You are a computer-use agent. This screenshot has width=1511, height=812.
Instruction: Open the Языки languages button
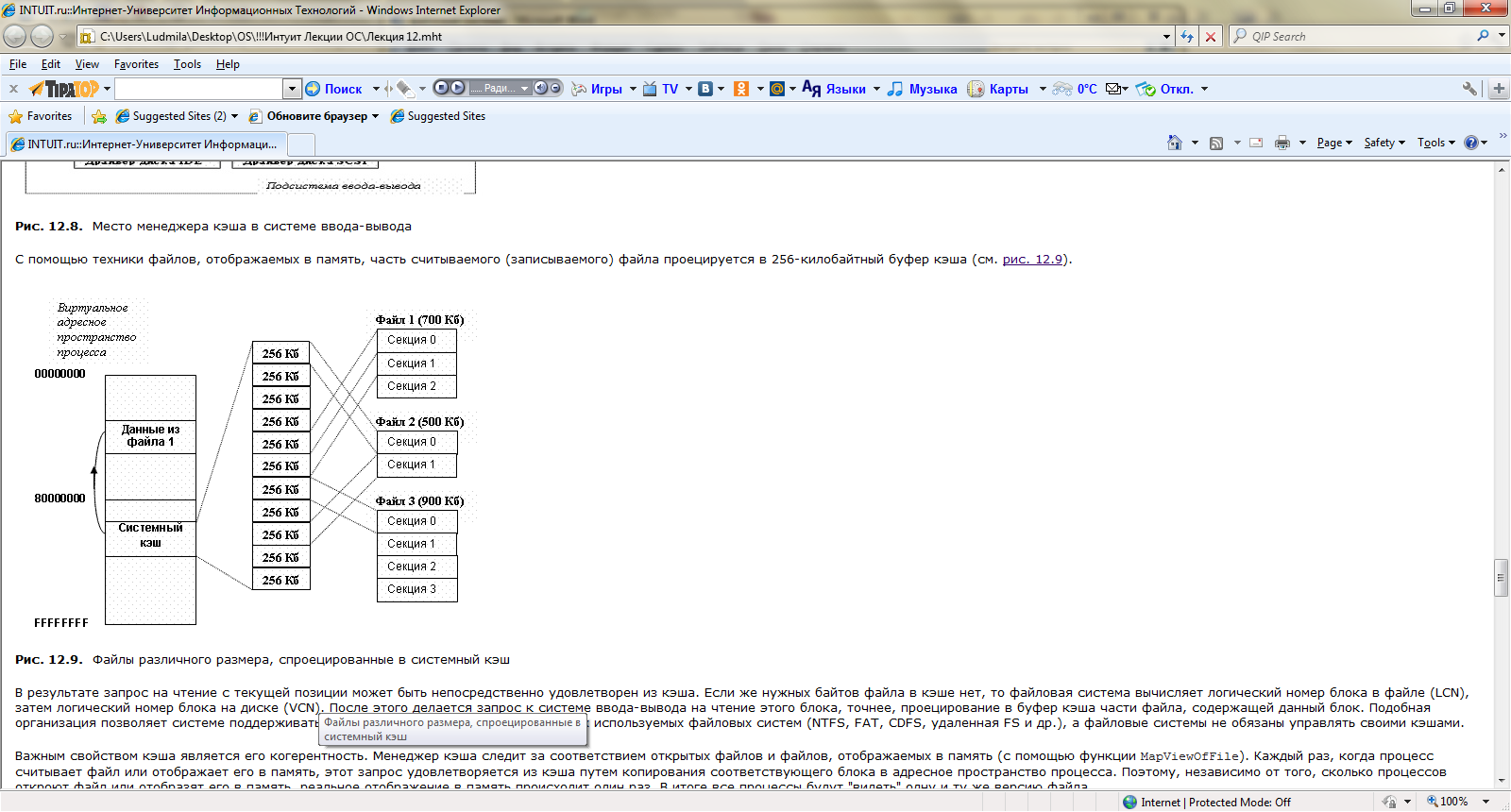(834, 89)
